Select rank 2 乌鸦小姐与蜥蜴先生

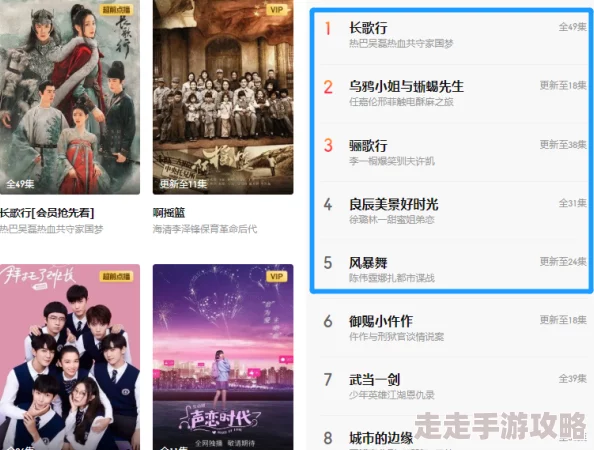pyautogui.click(x=453, y=94)
